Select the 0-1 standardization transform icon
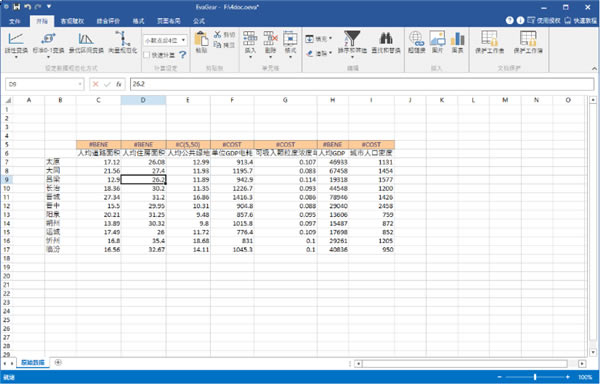The image size is (600, 385). [48, 39]
